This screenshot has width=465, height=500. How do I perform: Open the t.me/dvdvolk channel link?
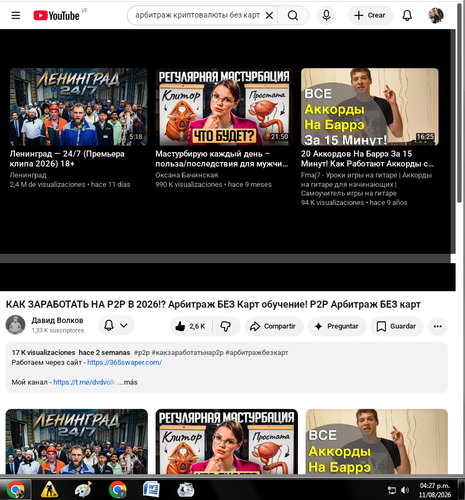click(84, 382)
